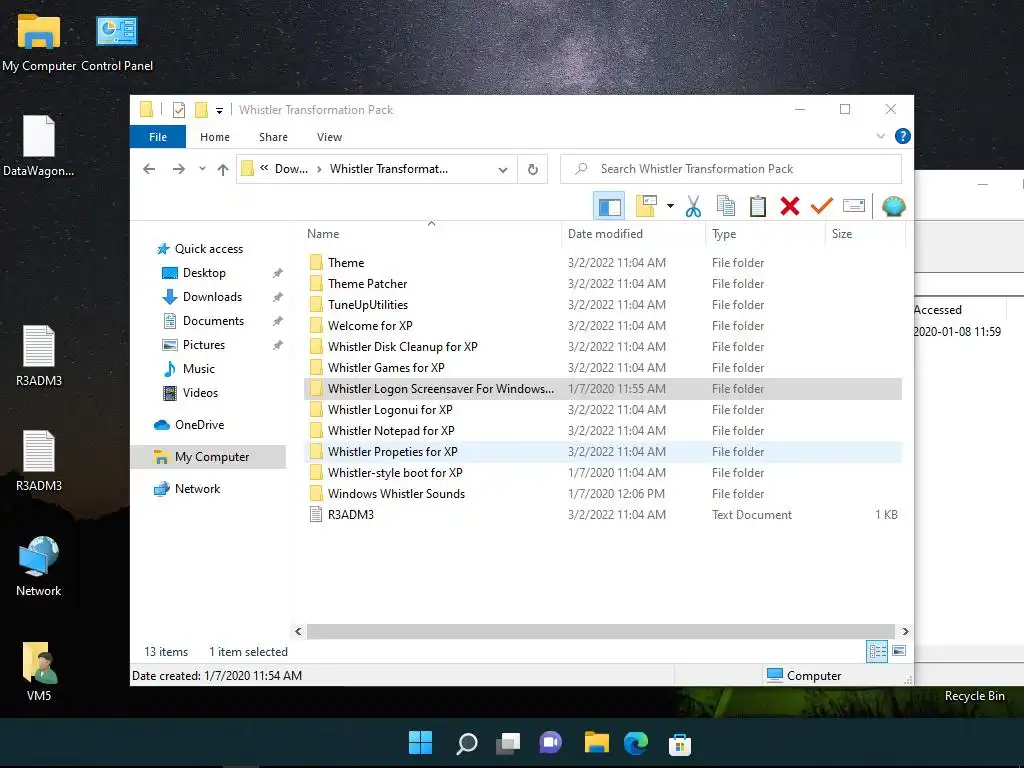Open the blue Help question mark

pos(903,136)
